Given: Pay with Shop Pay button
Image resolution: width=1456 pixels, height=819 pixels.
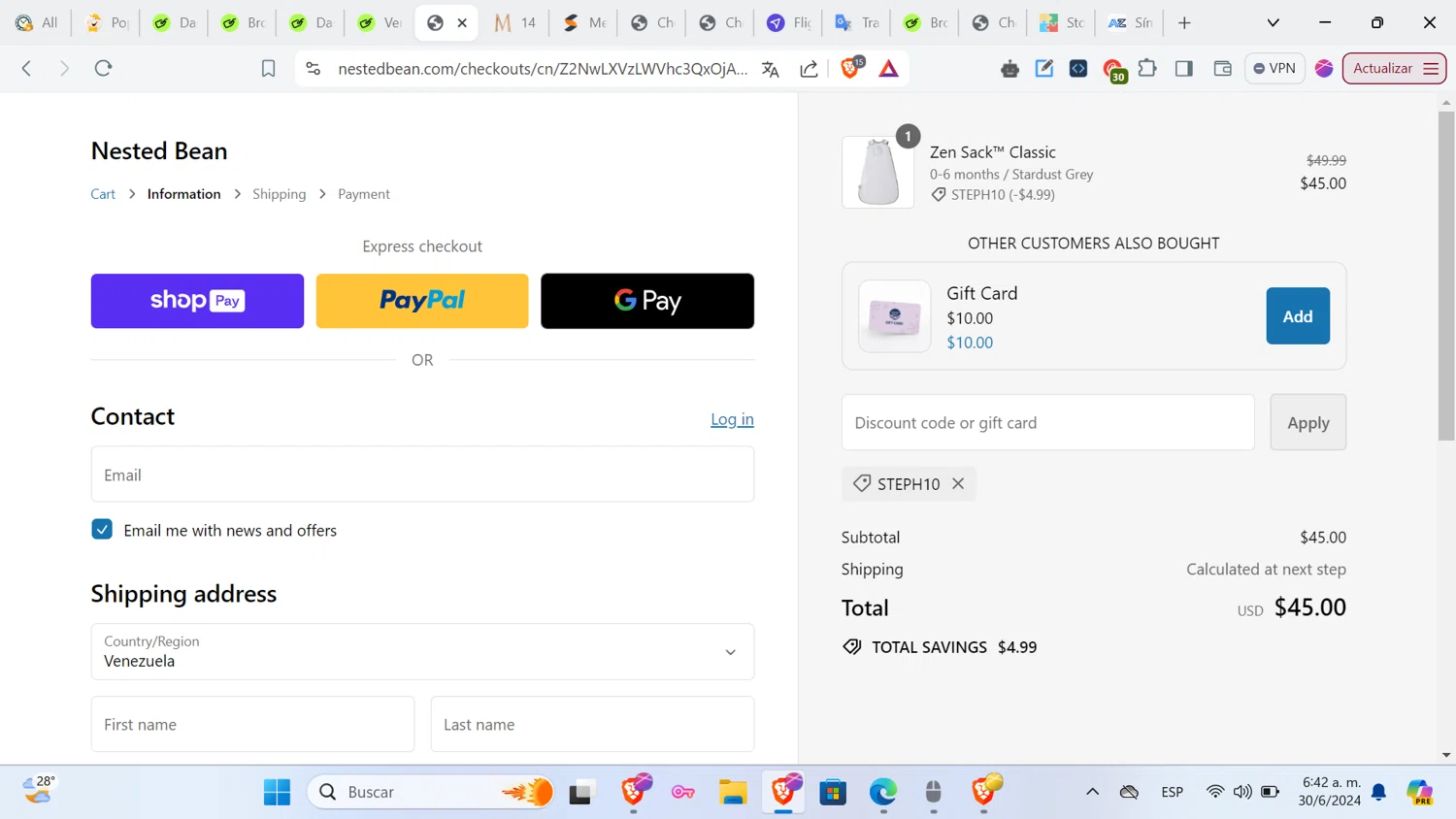Looking at the screenshot, I should pos(197,301).
